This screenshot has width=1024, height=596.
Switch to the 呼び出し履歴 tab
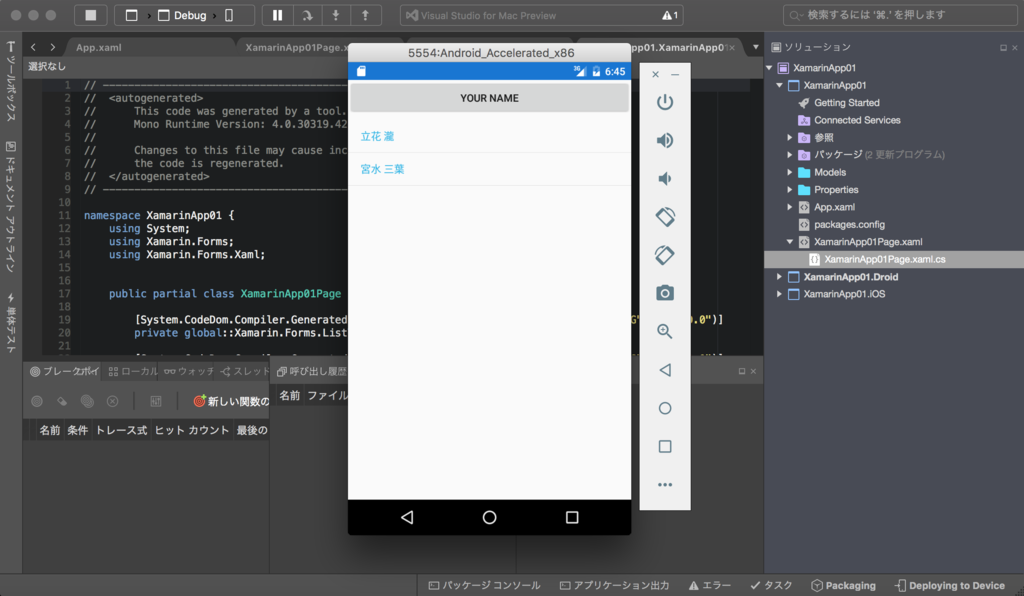[x=312, y=371]
